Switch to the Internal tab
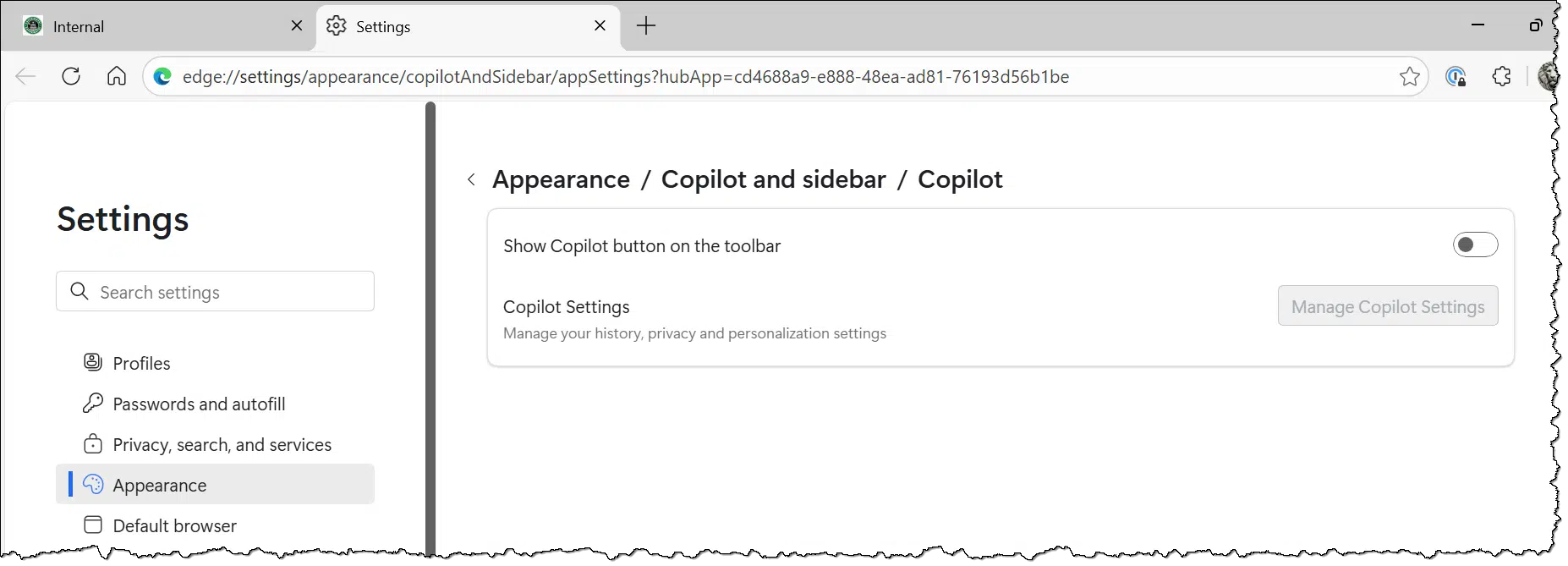The height and width of the screenshot is (566, 1568). [x=79, y=26]
